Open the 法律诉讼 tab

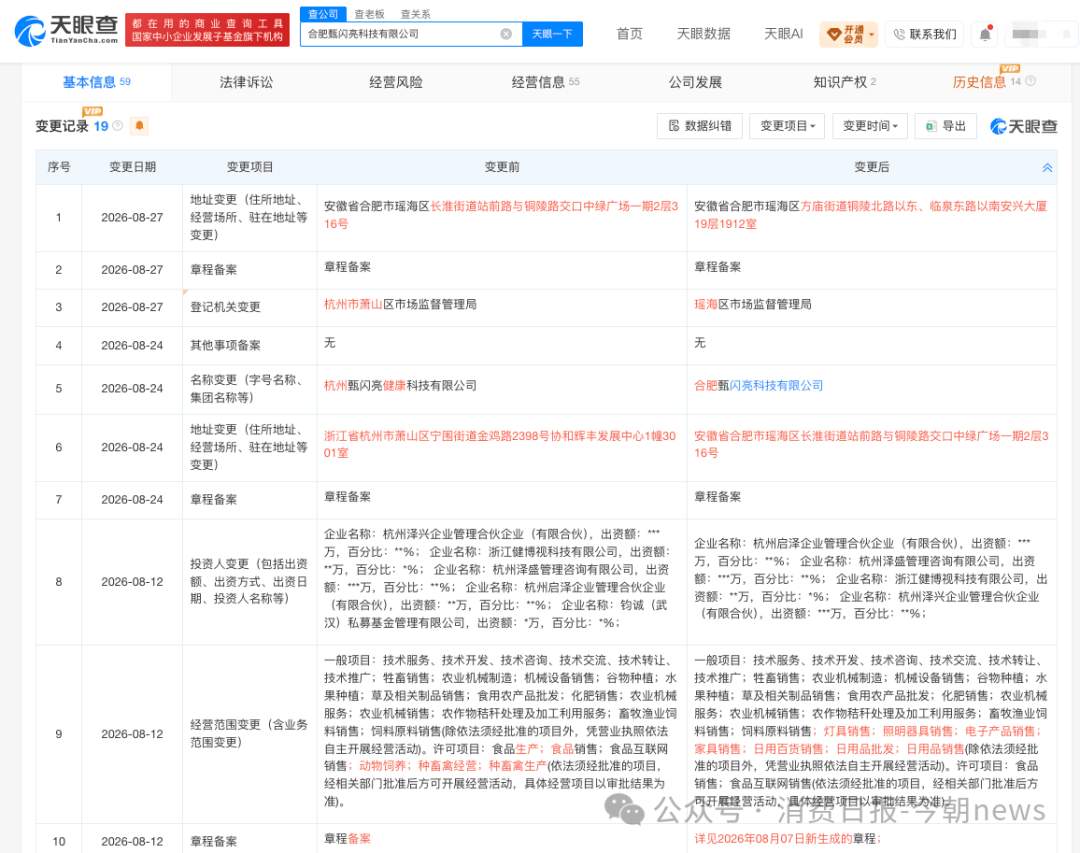click(x=246, y=82)
